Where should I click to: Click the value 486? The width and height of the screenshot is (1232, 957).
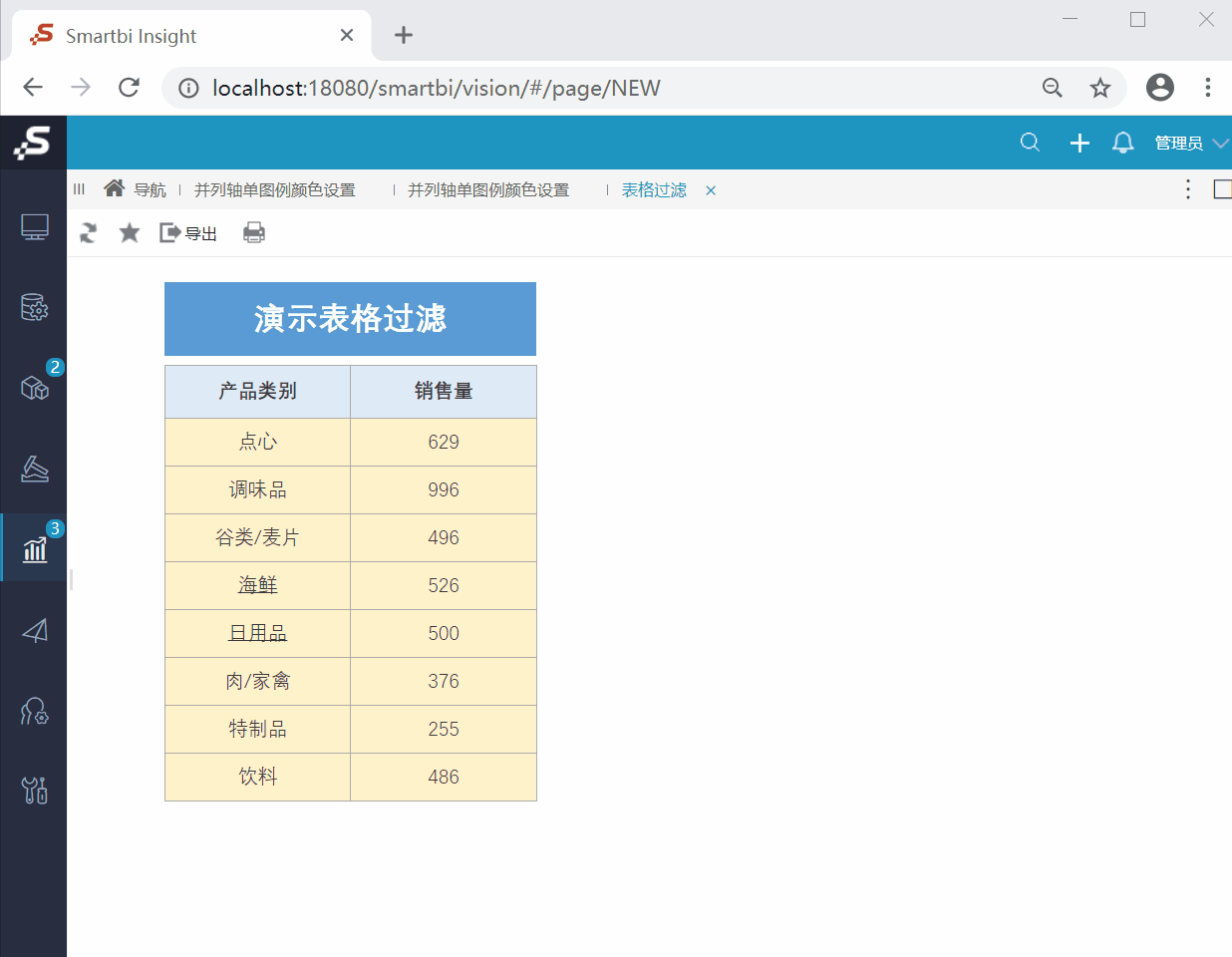pos(444,777)
